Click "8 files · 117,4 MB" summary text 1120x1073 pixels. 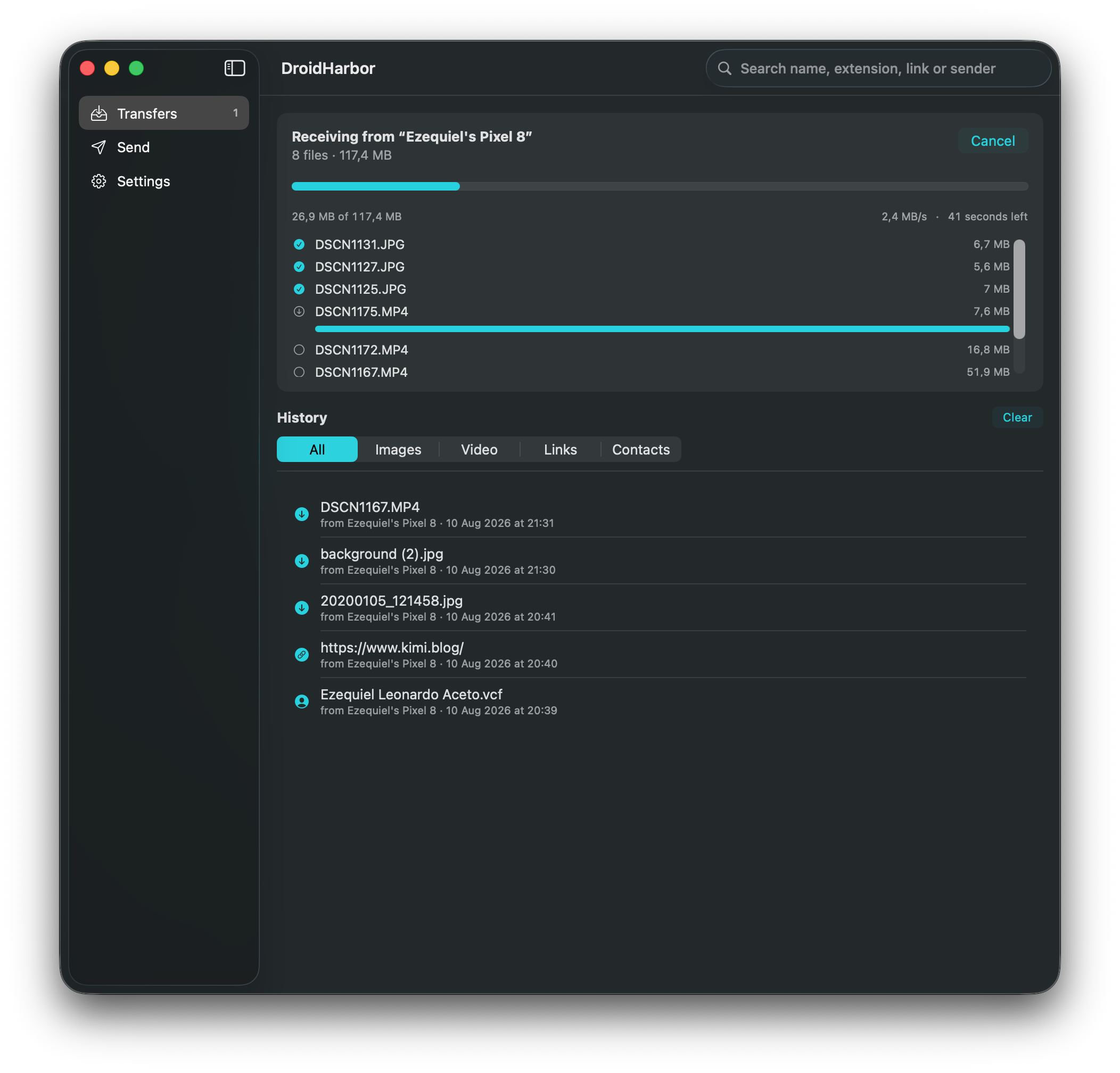click(x=342, y=155)
